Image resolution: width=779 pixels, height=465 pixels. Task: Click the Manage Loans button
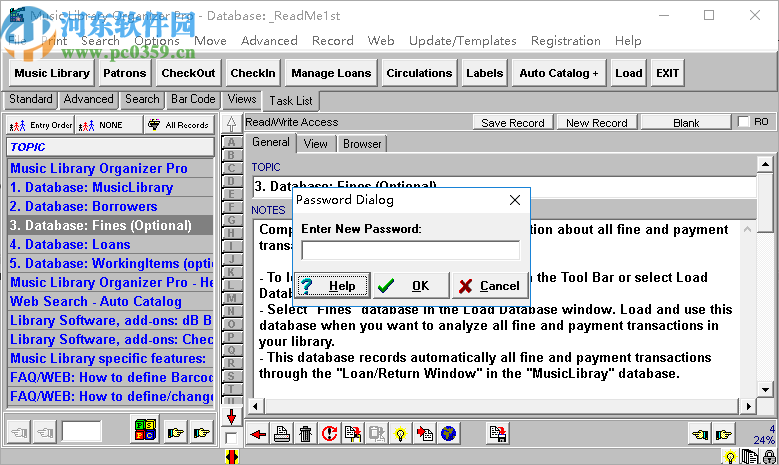331,73
